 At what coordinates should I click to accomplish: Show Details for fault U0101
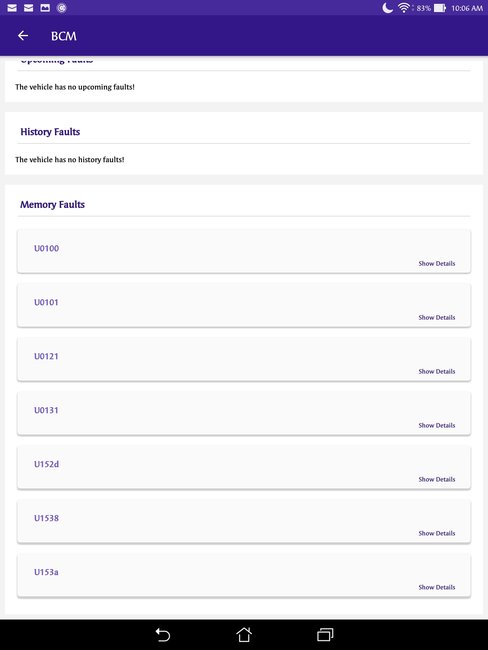point(437,317)
